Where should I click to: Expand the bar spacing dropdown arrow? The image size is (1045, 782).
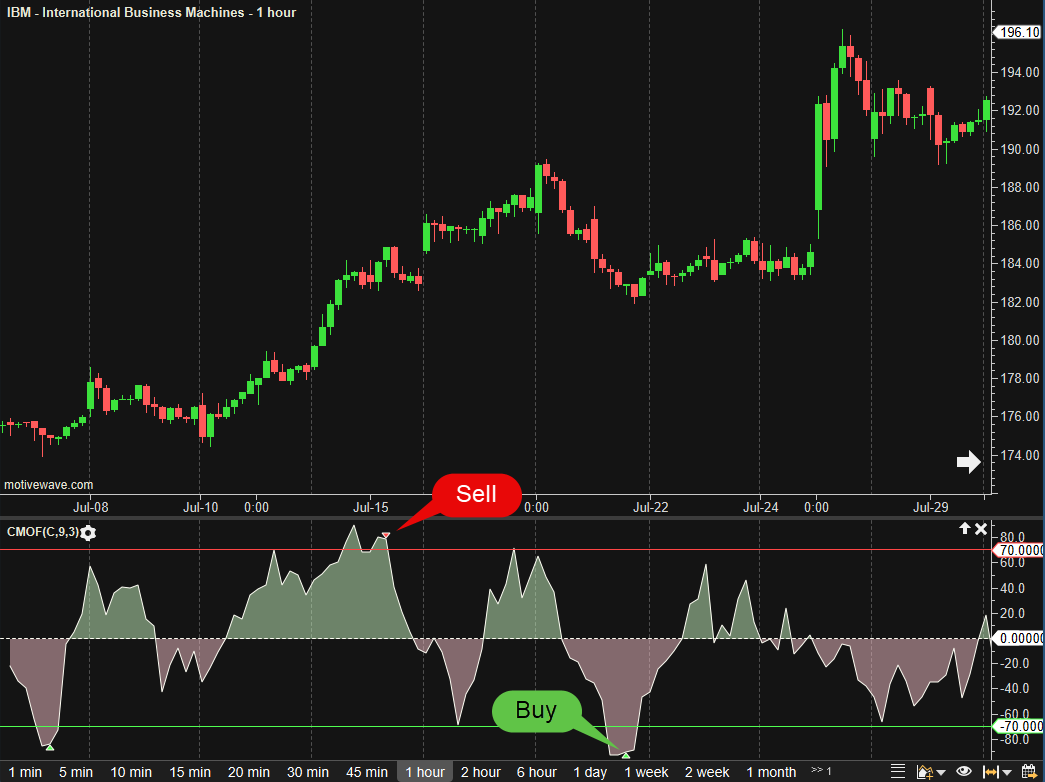pos(1006,772)
